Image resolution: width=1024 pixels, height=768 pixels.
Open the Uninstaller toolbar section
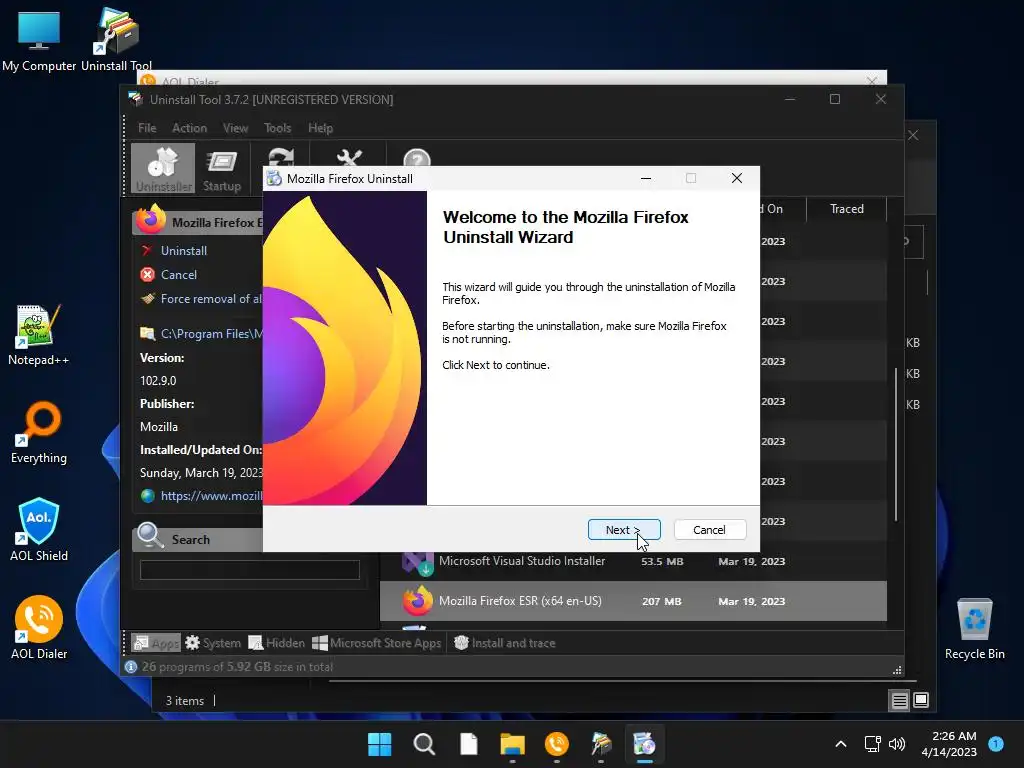(x=163, y=169)
